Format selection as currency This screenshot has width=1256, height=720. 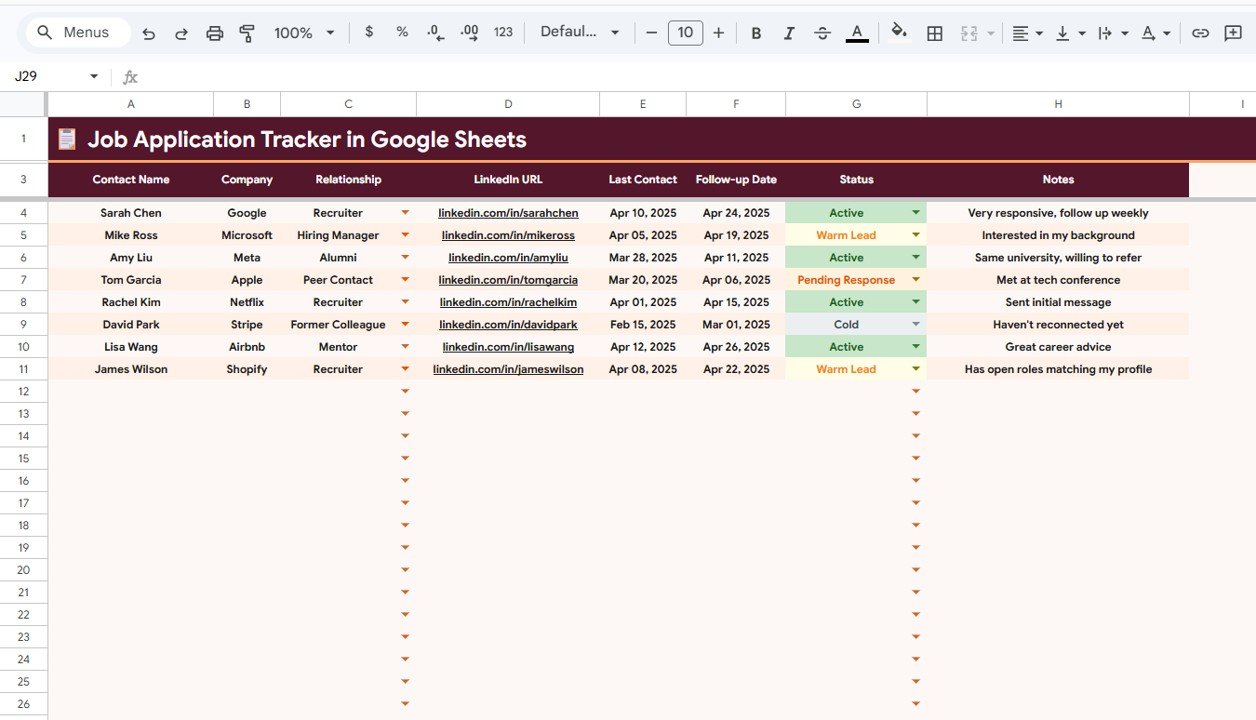click(x=368, y=32)
